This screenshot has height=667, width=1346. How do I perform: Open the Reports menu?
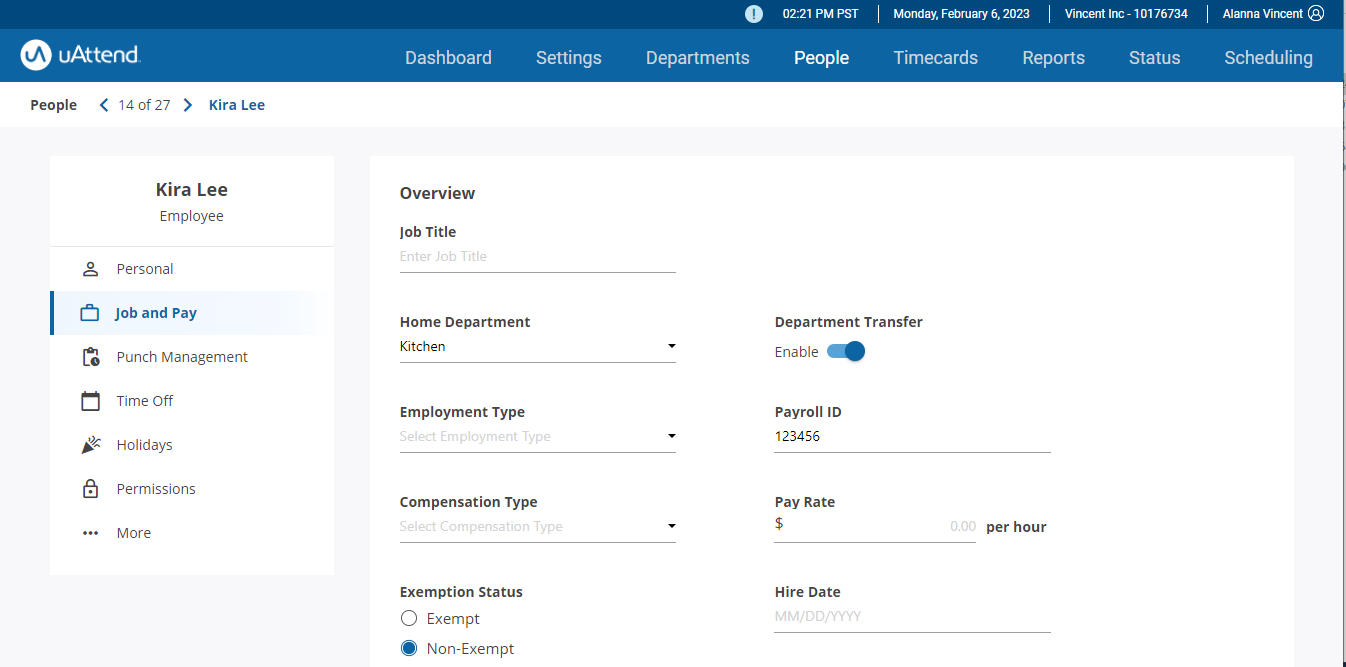tap(1054, 58)
